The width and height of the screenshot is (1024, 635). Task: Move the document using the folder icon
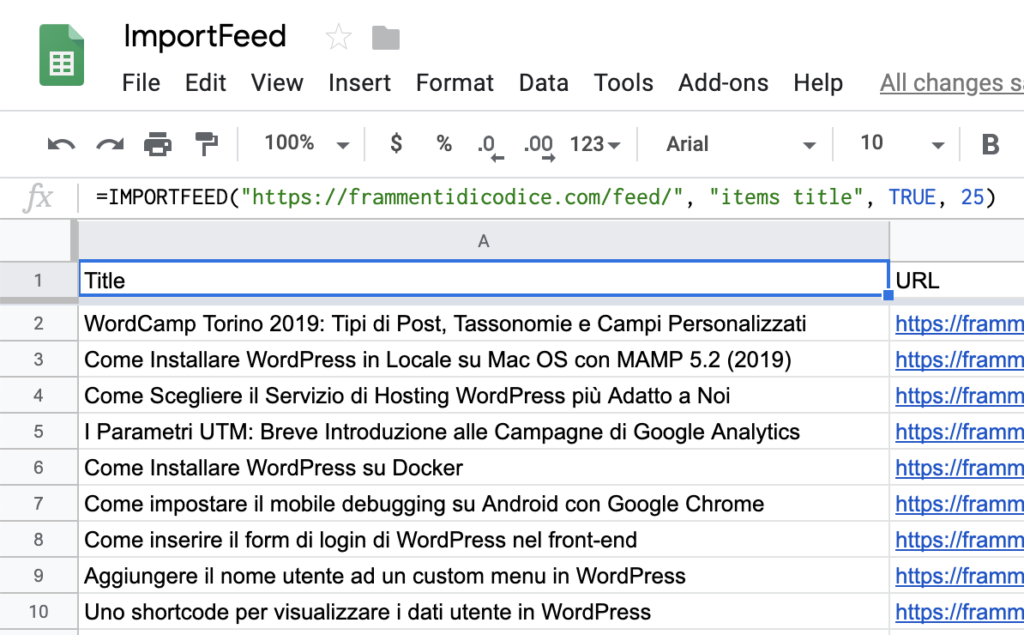[385, 38]
